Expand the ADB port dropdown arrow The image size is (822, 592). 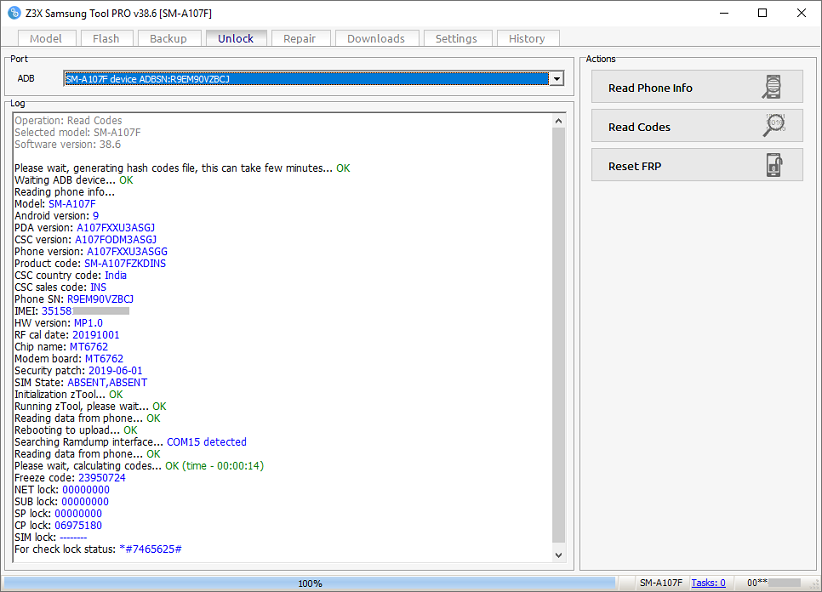click(557, 79)
